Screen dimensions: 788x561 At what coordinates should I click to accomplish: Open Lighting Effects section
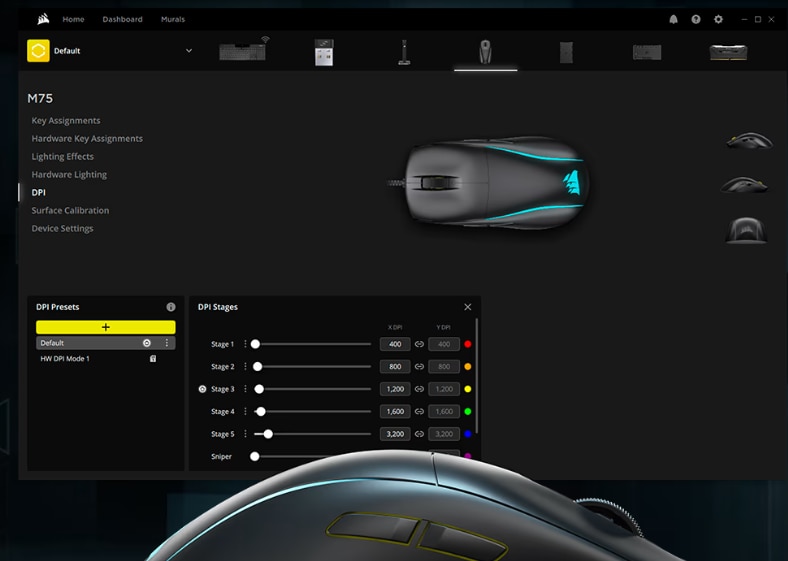tap(62, 156)
